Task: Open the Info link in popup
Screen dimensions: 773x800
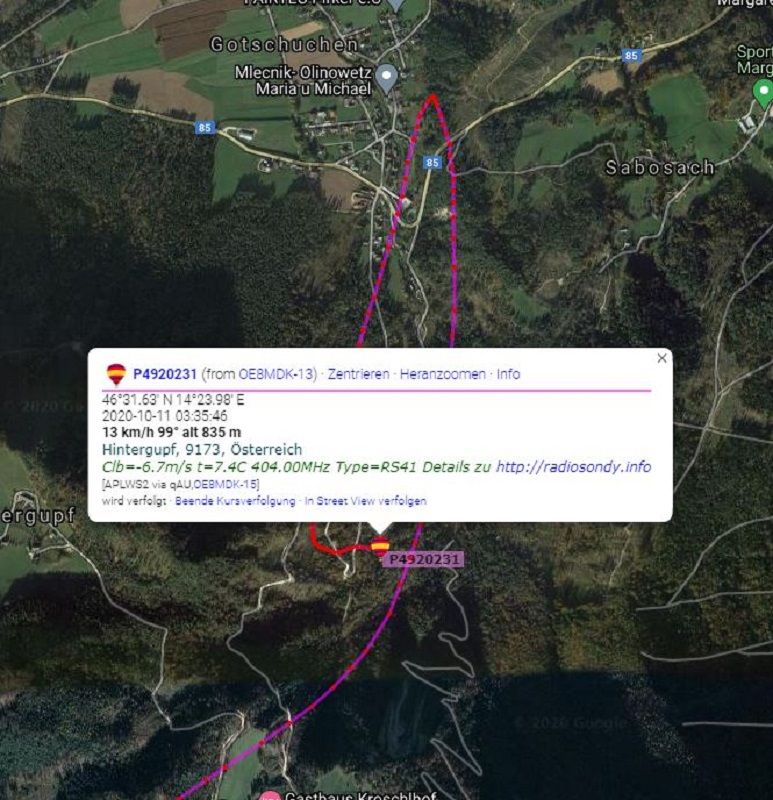Action: 508,374
